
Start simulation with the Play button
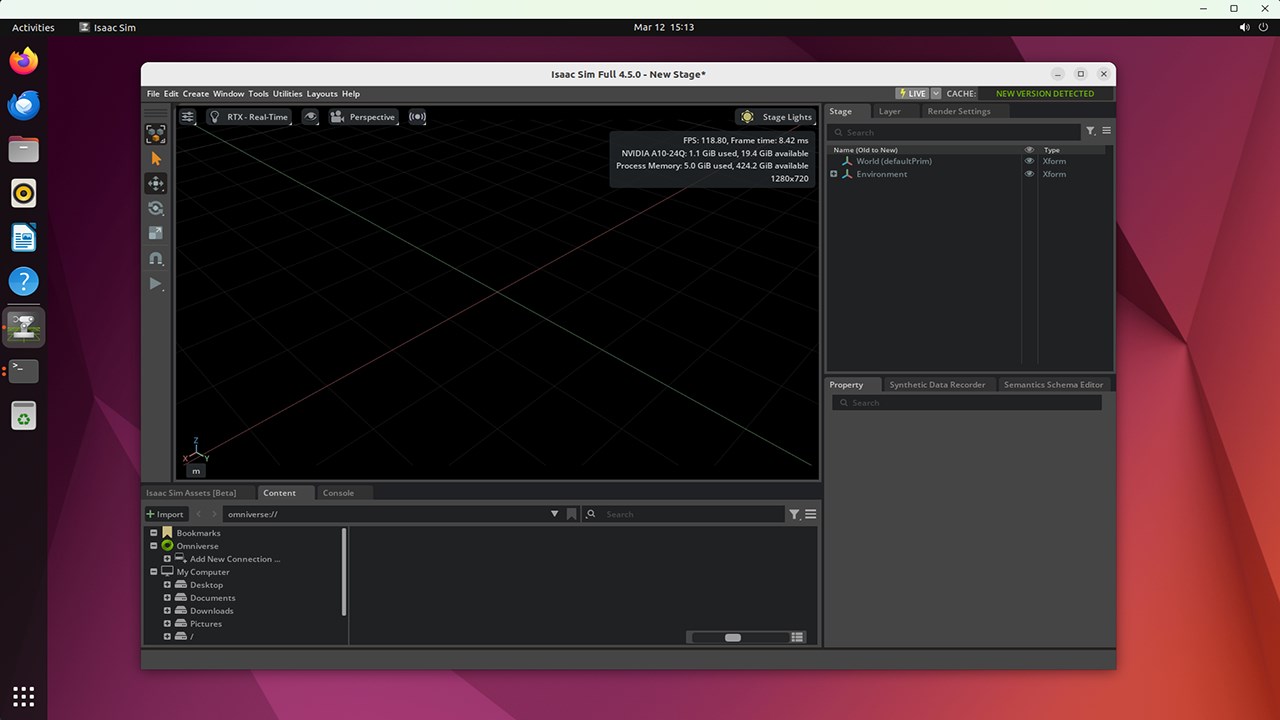156,284
